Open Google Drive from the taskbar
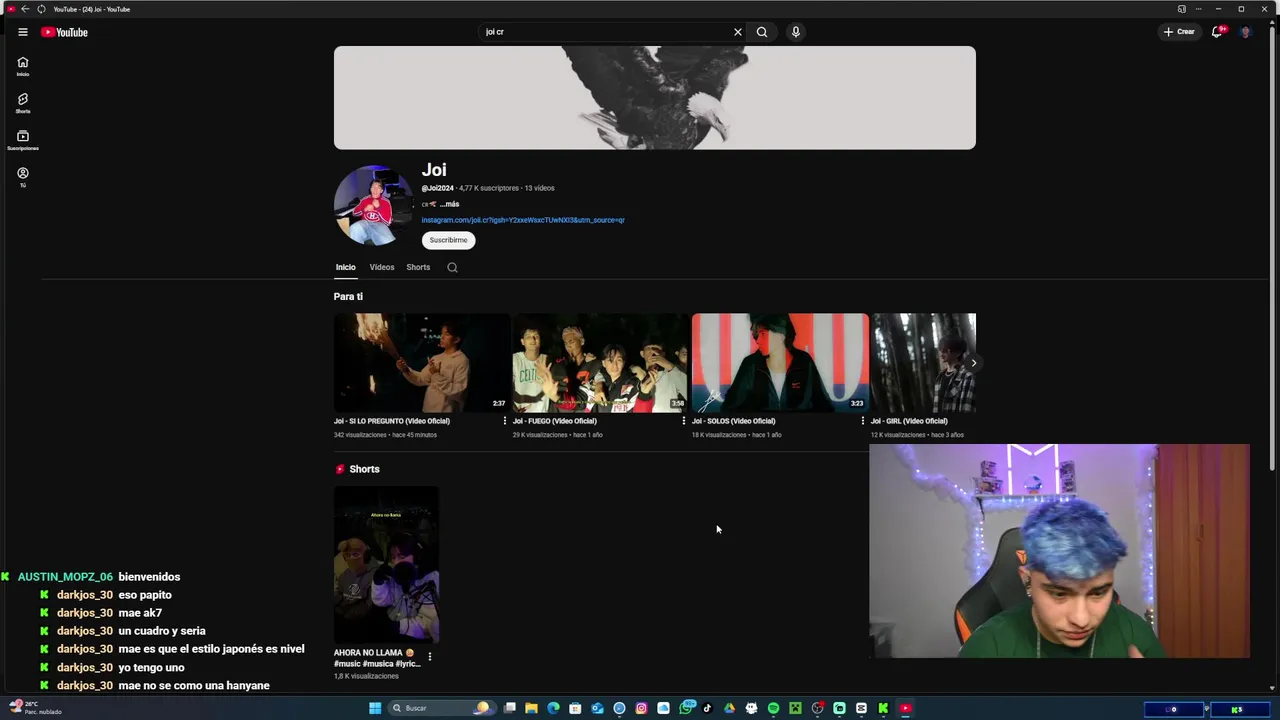1280x720 pixels. (x=729, y=708)
